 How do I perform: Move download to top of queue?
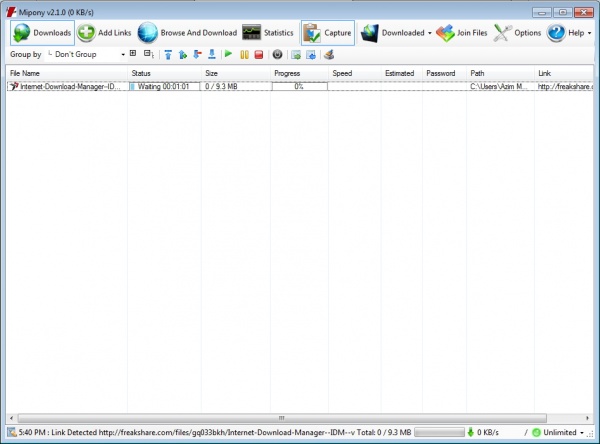point(168,55)
